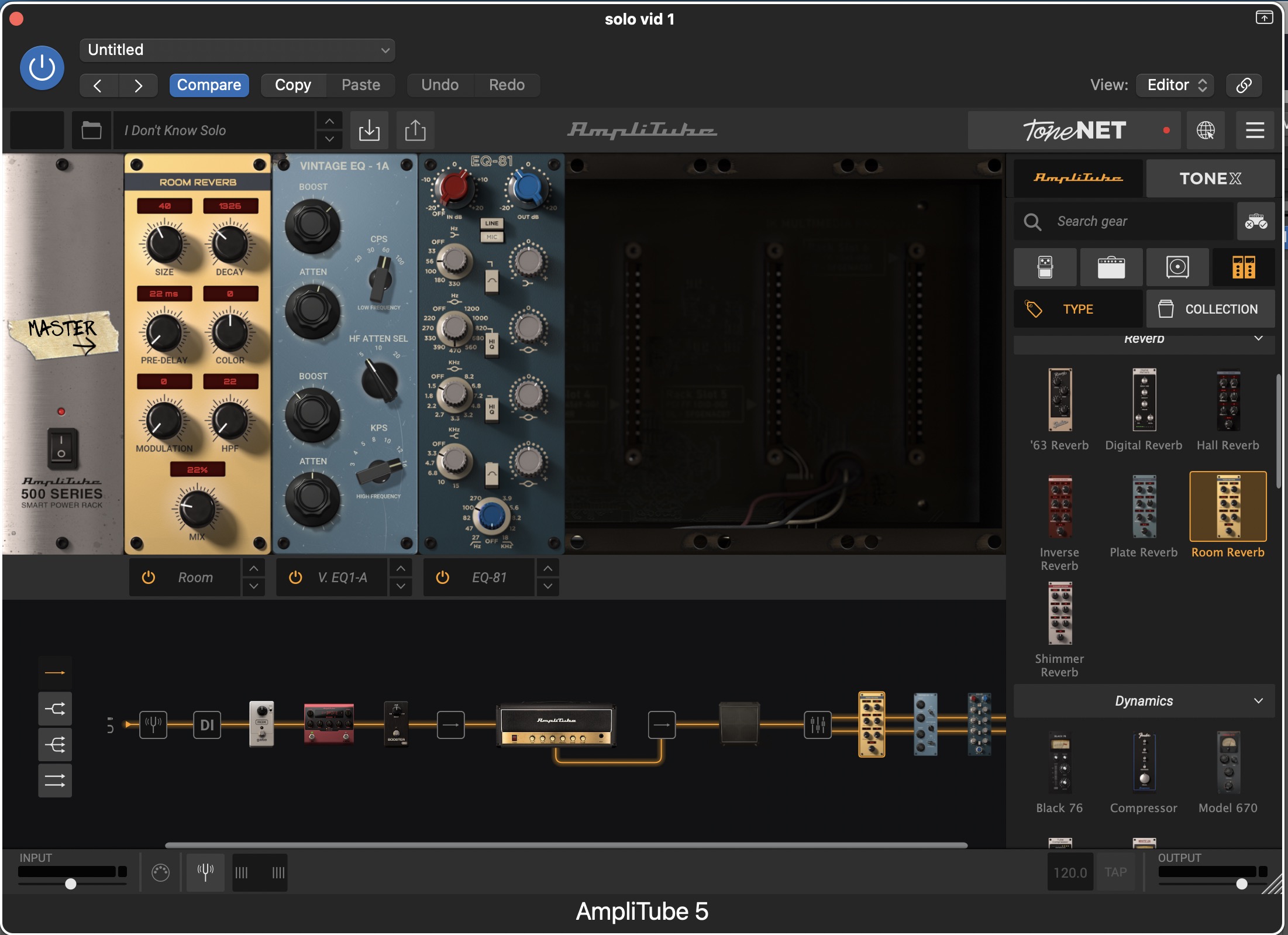Open the tuner in the bottom bar

click(x=205, y=872)
